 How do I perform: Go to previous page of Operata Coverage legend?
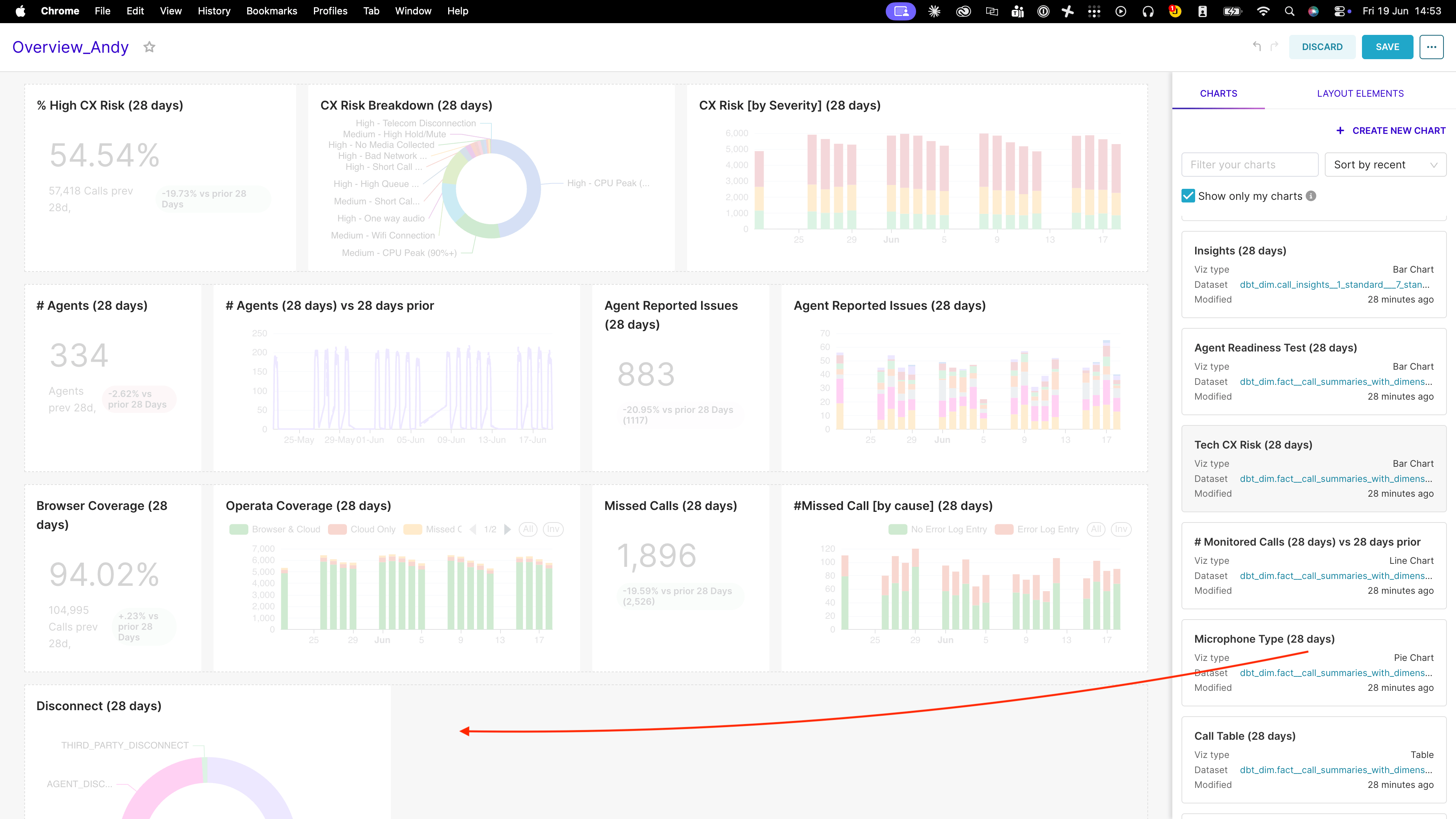pos(473,529)
